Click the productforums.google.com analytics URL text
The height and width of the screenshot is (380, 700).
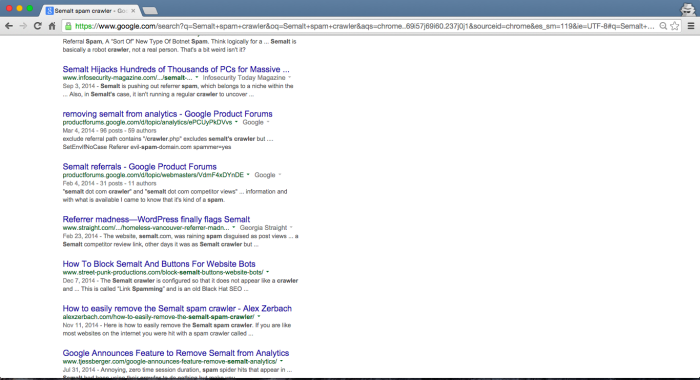pos(147,122)
